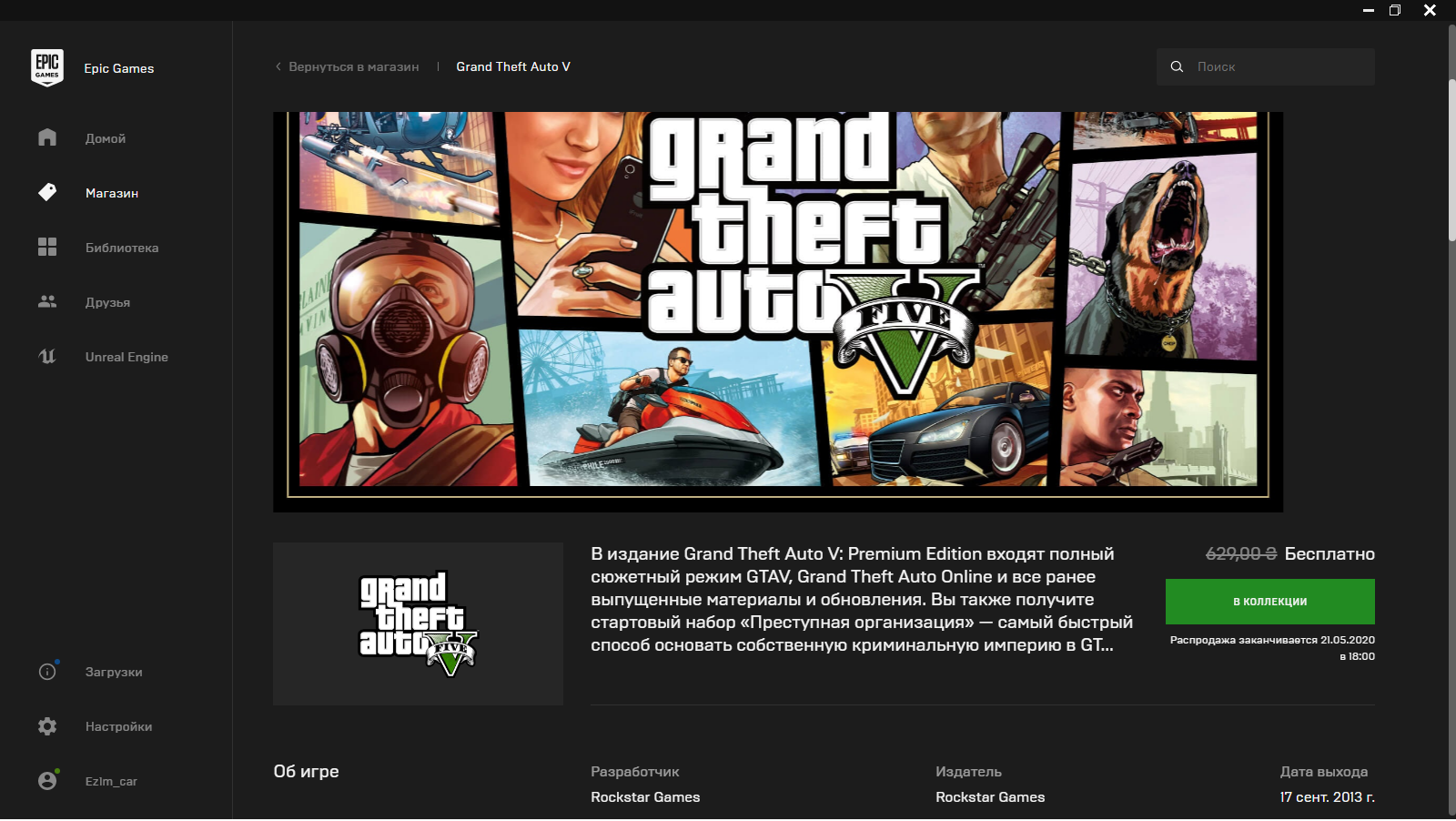Select the 'Друзья' sidebar menu label
Image resolution: width=1456 pixels, height=821 pixels.
(107, 302)
